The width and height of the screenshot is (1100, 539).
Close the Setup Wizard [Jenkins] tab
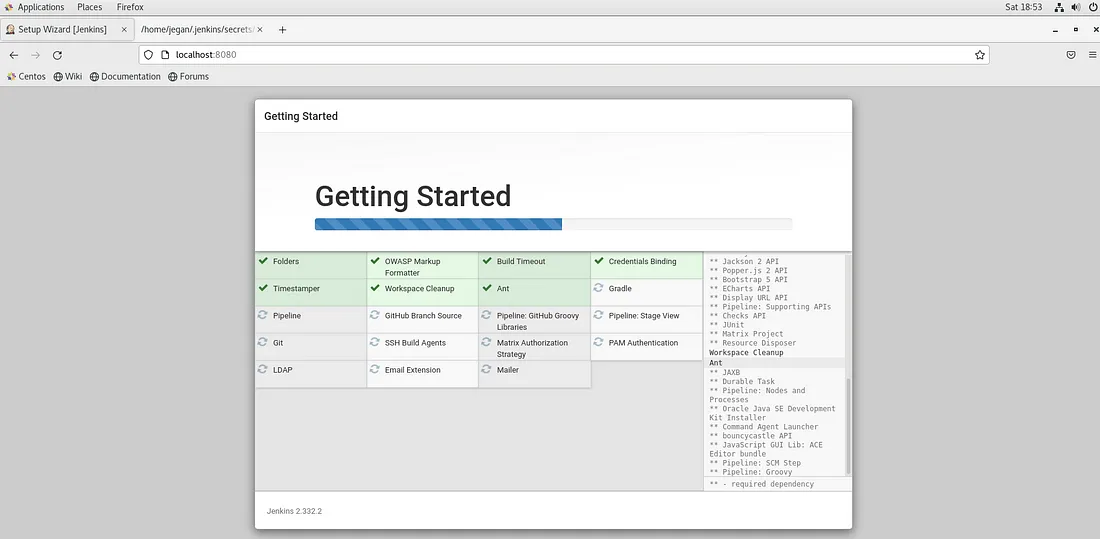pyautogui.click(x=124, y=29)
